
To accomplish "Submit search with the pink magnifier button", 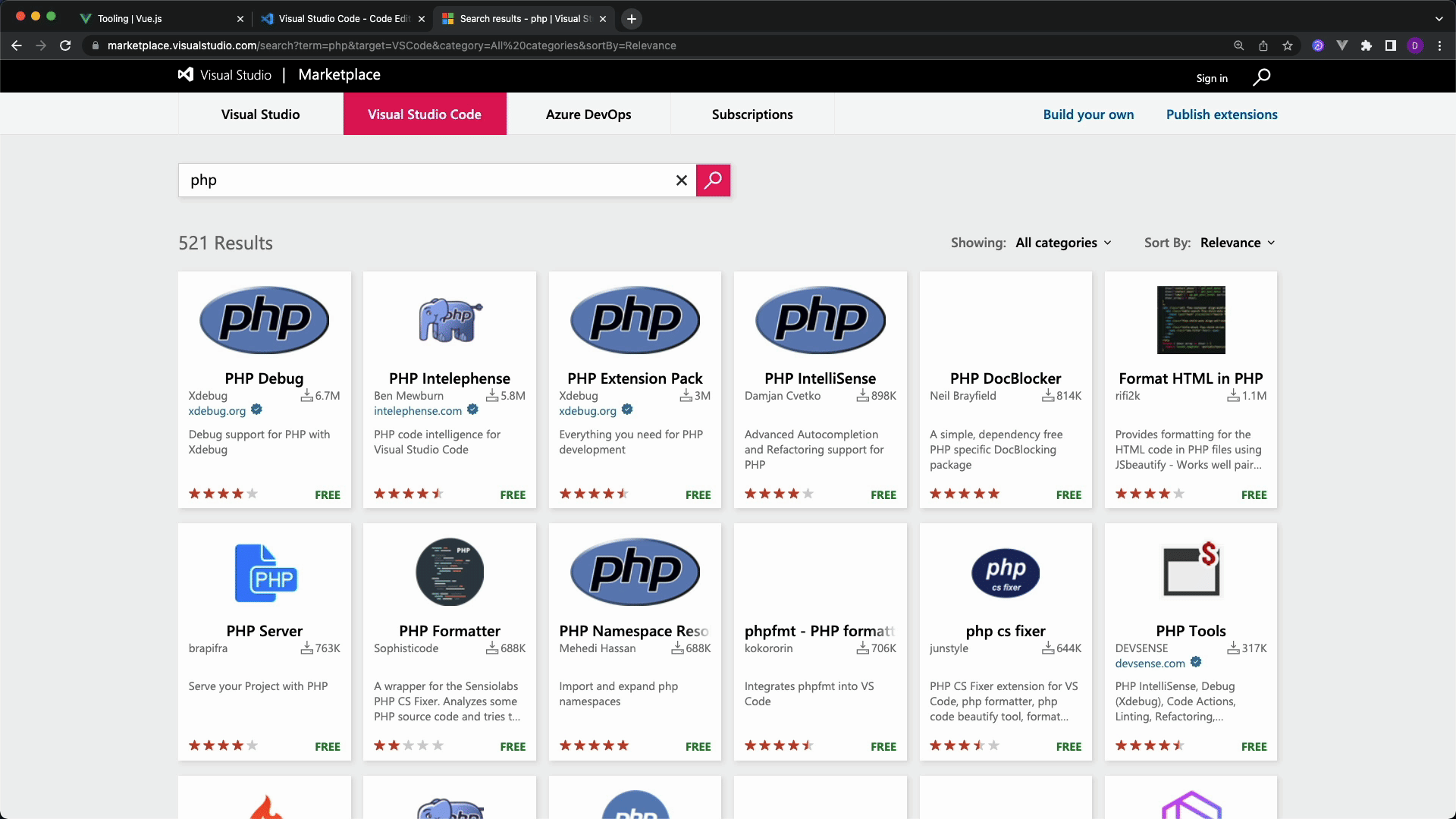I will coord(713,180).
